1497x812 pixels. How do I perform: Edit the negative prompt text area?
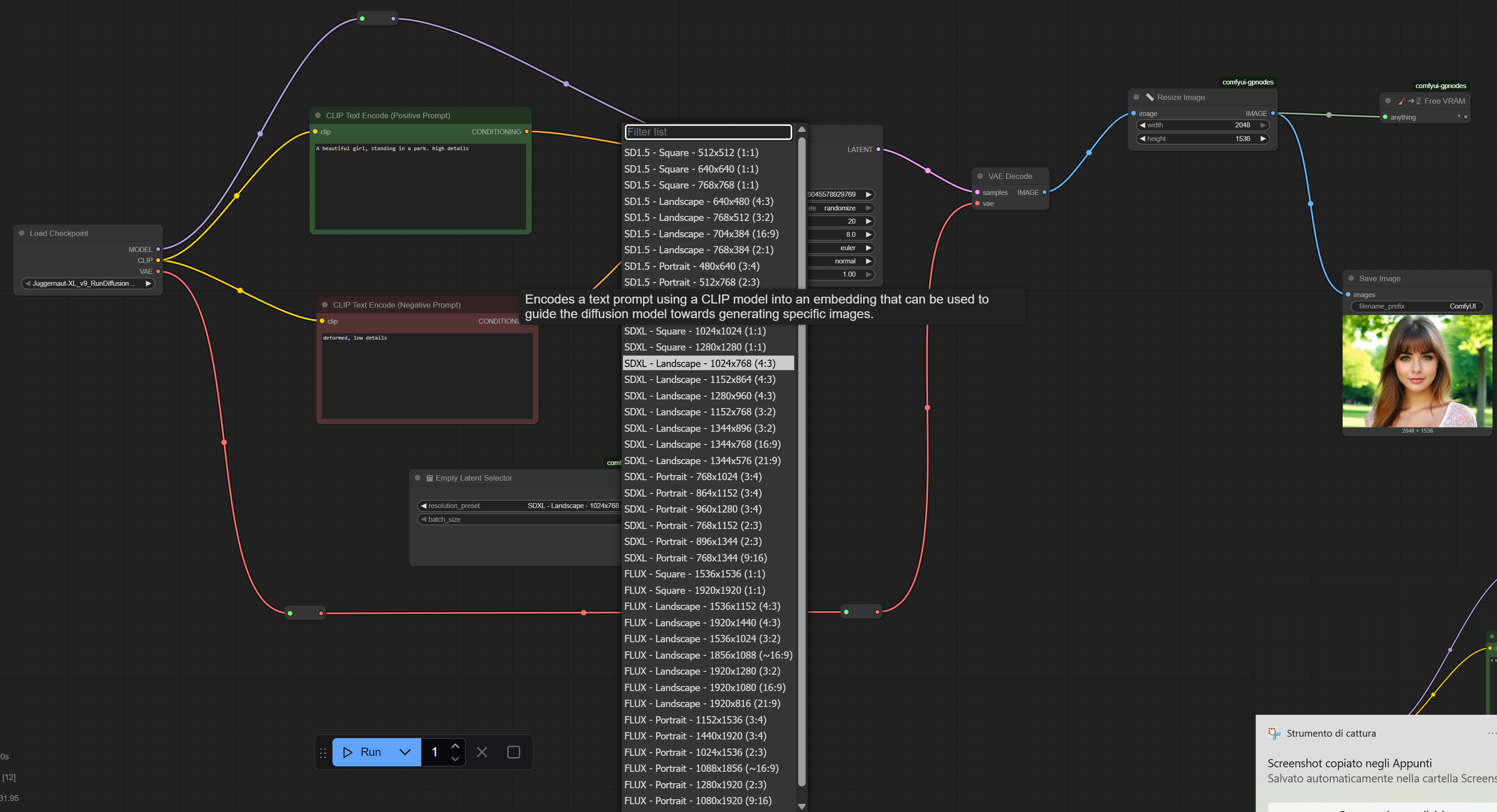(x=427, y=376)
